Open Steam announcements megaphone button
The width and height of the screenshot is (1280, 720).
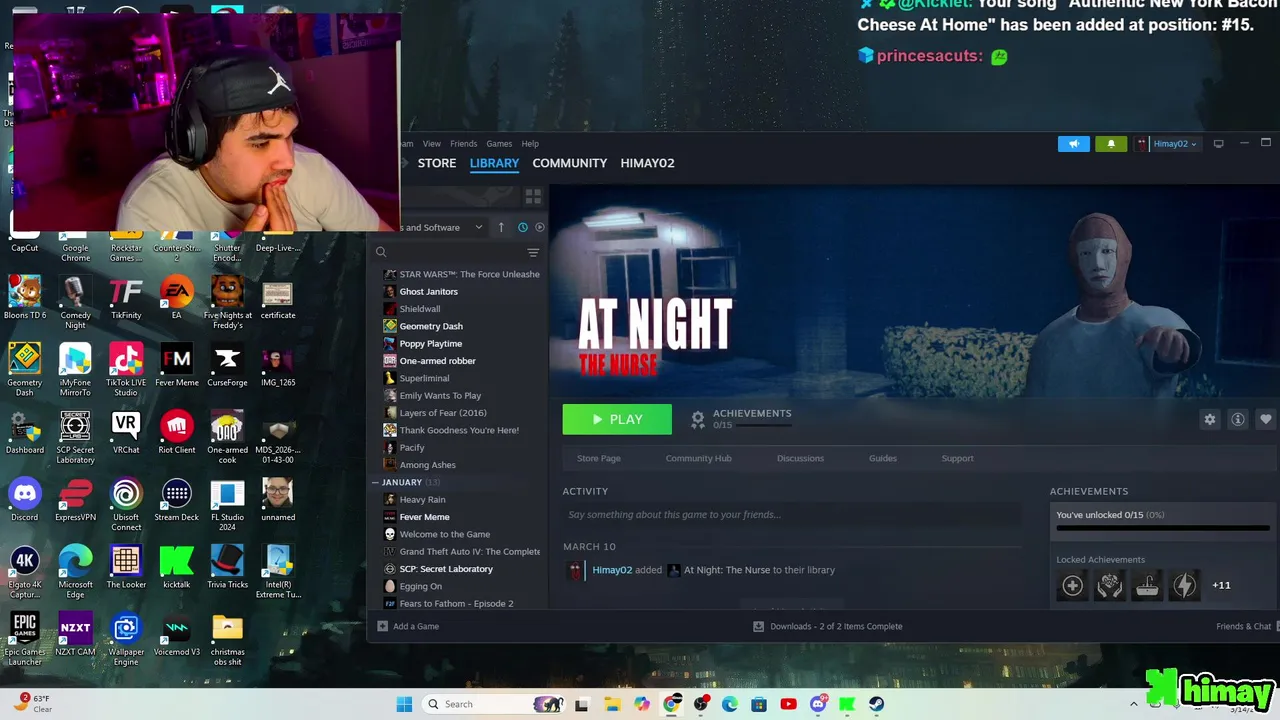click(1073, 144)
